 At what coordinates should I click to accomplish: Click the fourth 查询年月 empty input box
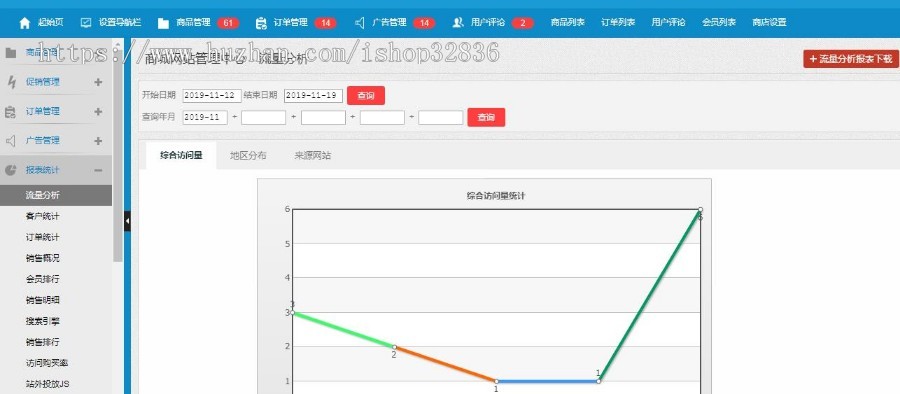[x=382, y=117]
